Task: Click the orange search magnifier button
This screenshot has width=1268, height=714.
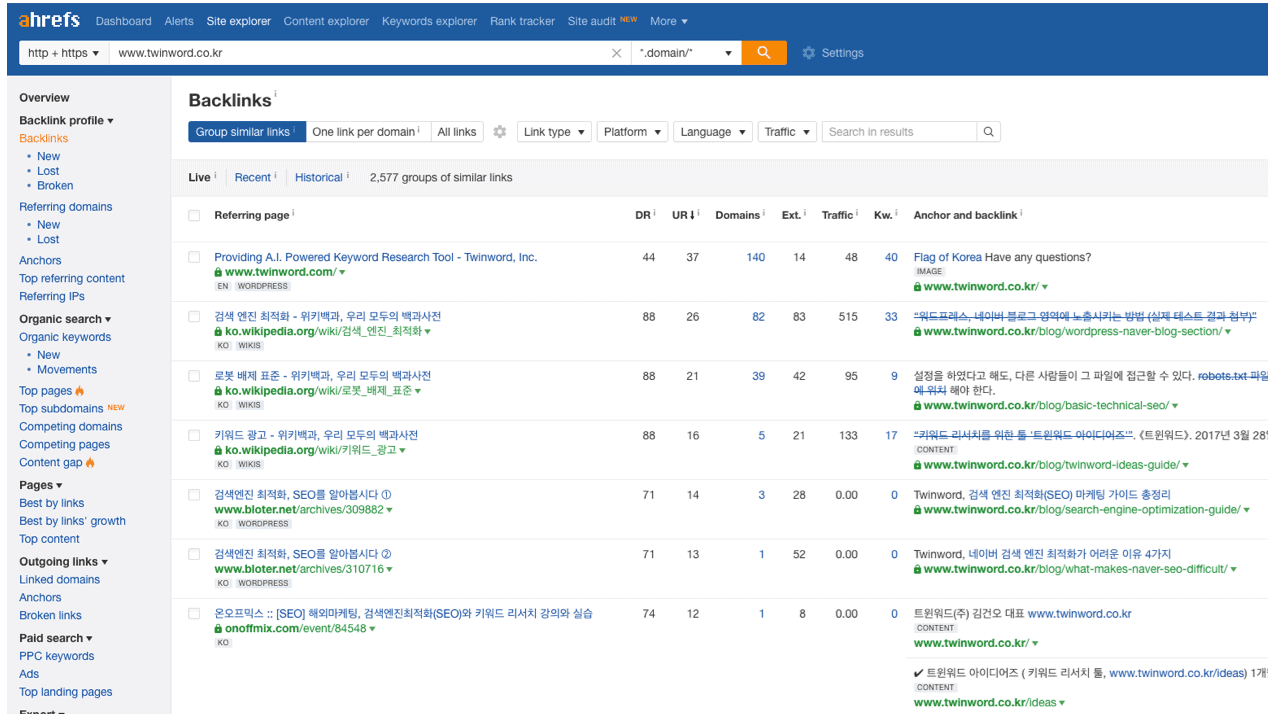Action: (764, 53)
